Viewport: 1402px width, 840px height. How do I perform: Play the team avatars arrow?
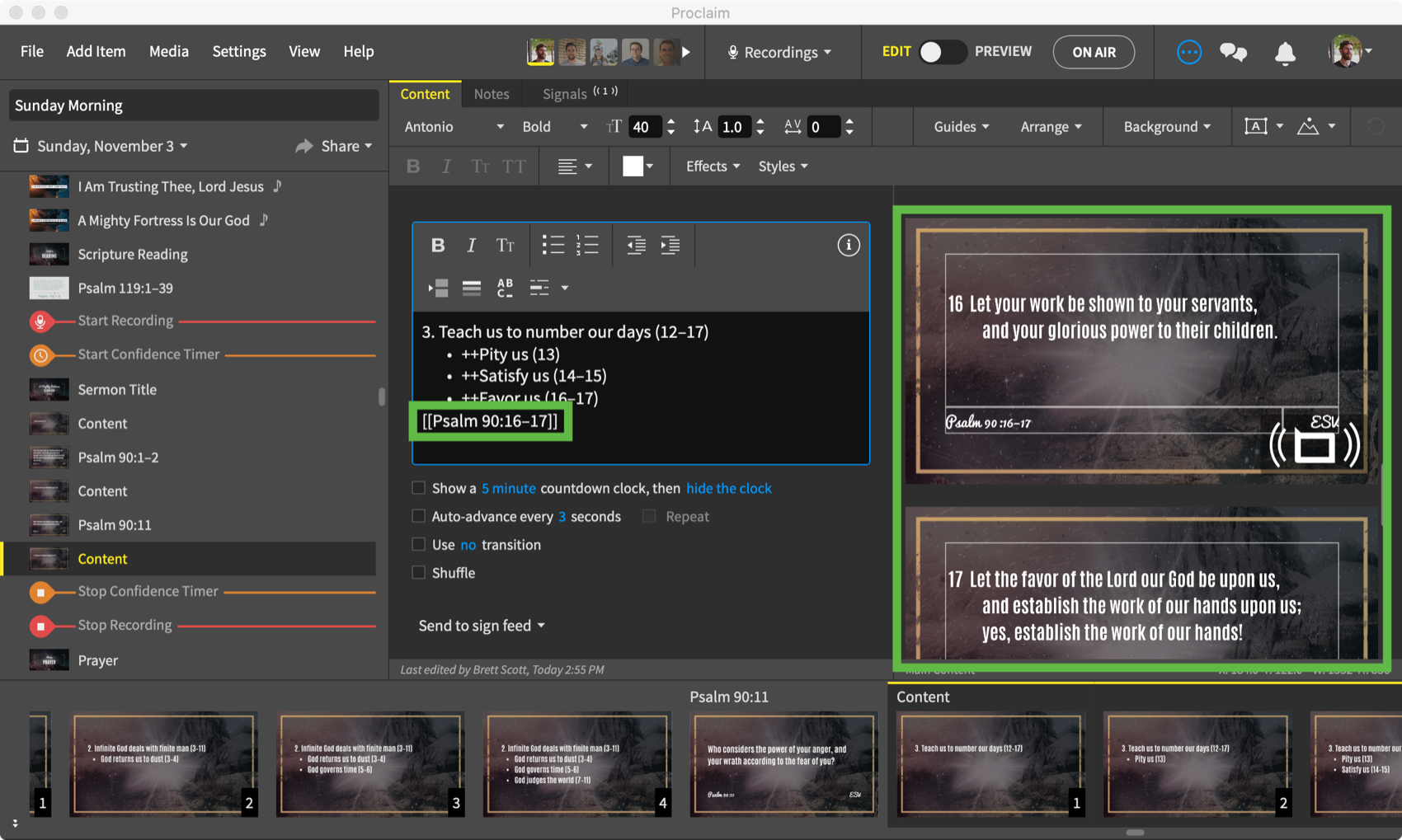click(686, 52)
